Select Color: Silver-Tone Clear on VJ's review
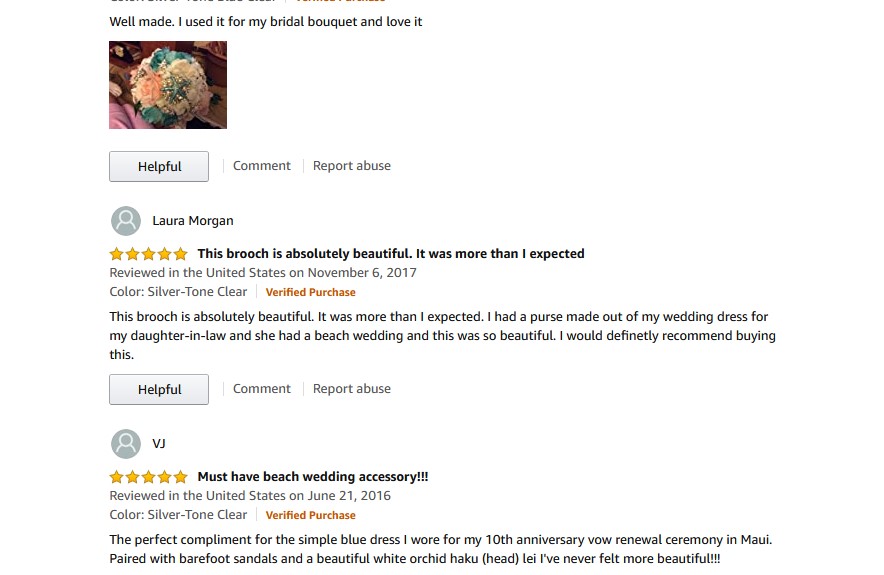The width and height of the screenshot is (884, 575). [178, 515]
